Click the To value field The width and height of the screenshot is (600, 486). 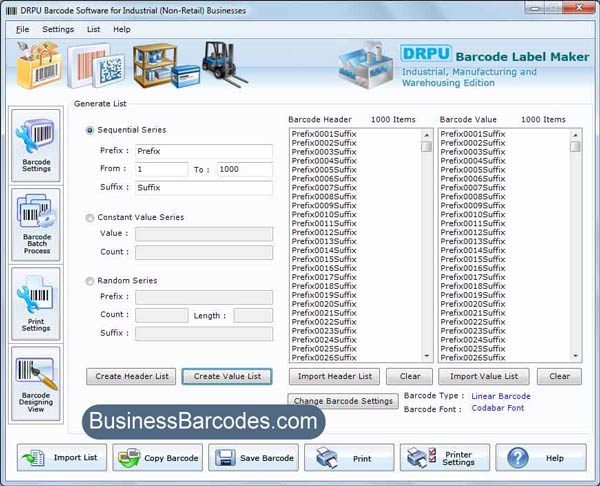click(x=245, y=169)
